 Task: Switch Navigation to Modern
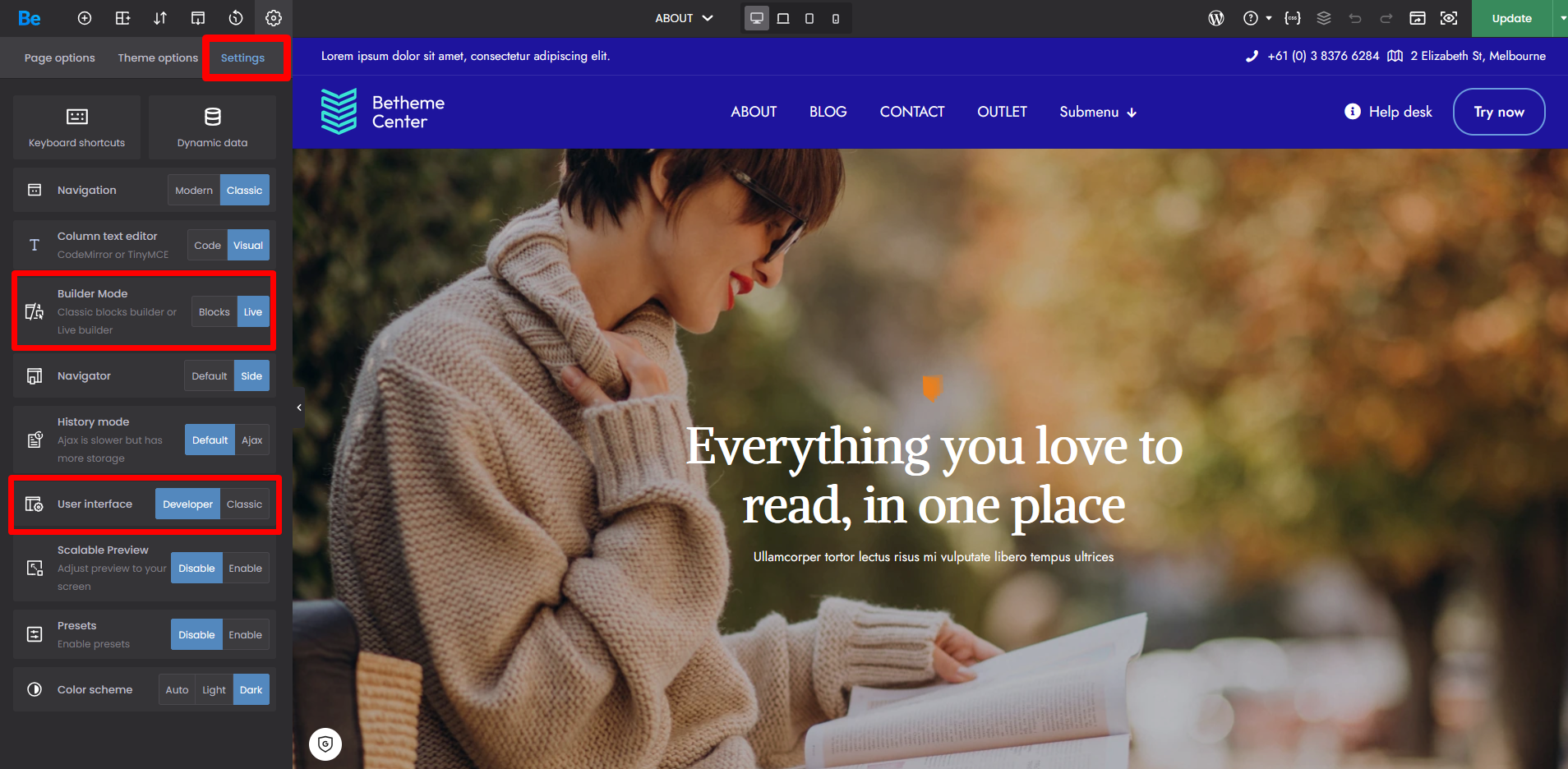point(194,190)
